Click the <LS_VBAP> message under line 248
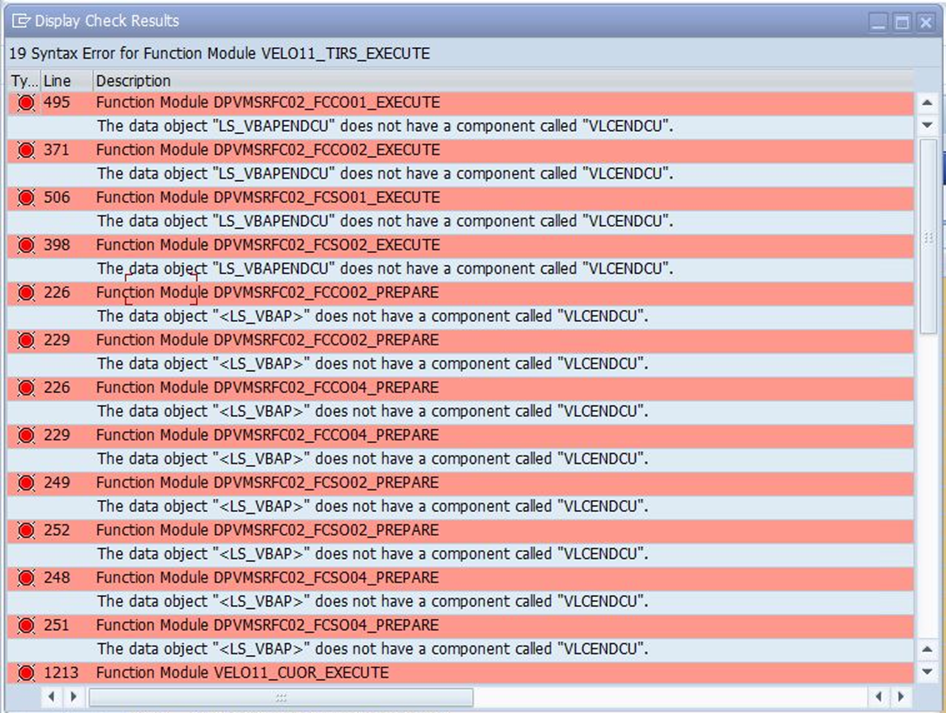Viewport: 946px width, 713px height. click(373, 601)
